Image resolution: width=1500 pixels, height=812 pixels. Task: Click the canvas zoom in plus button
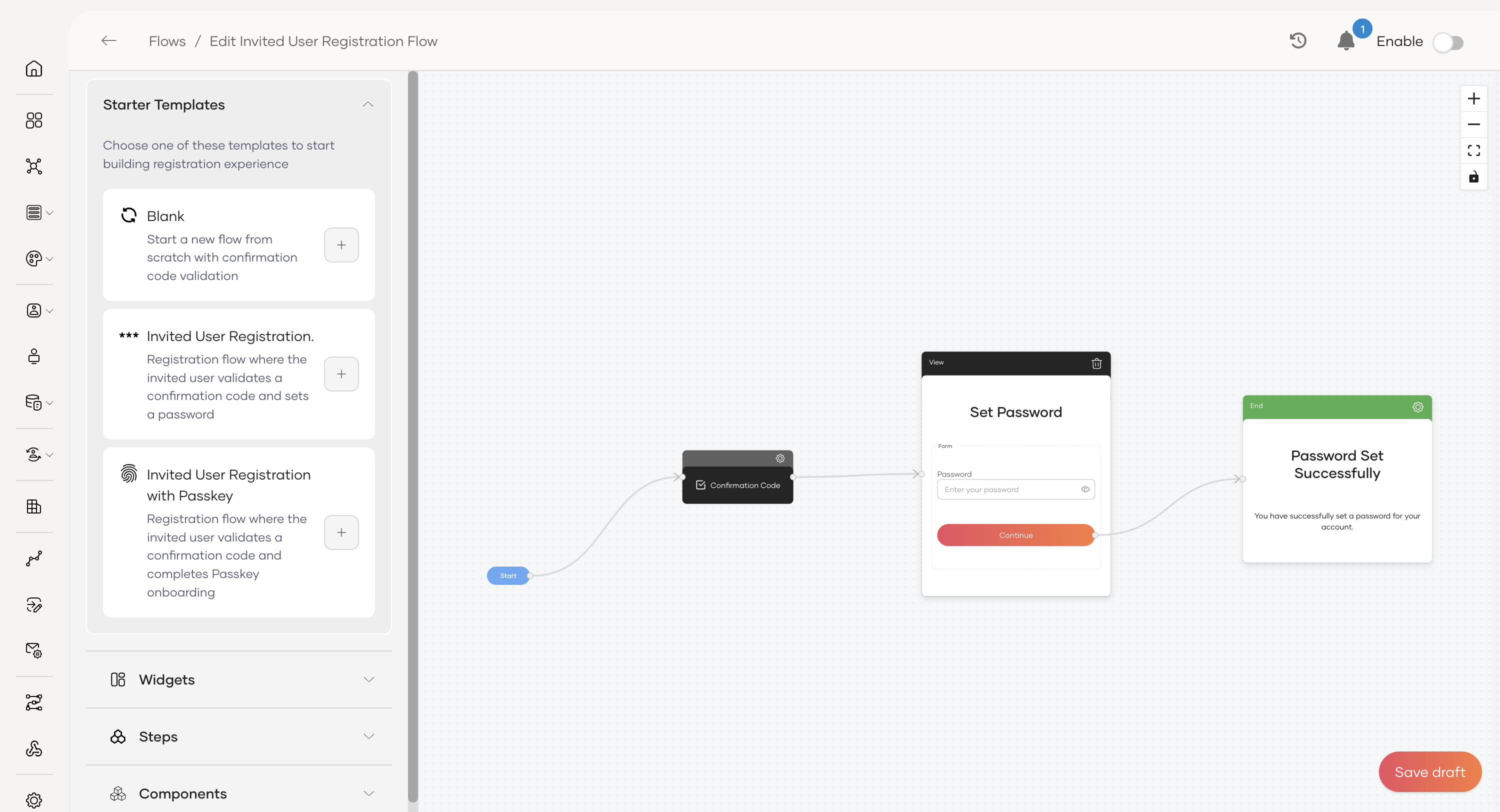[x=1473, y=98]
